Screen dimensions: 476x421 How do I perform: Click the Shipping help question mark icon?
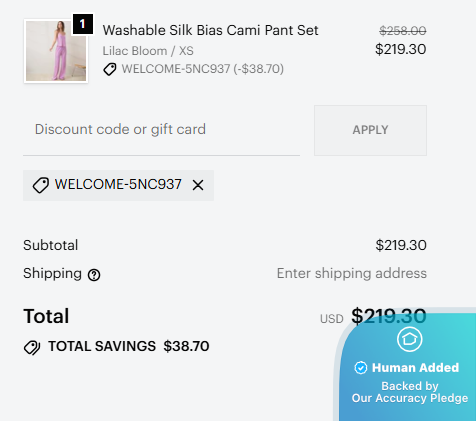(94, 275)
